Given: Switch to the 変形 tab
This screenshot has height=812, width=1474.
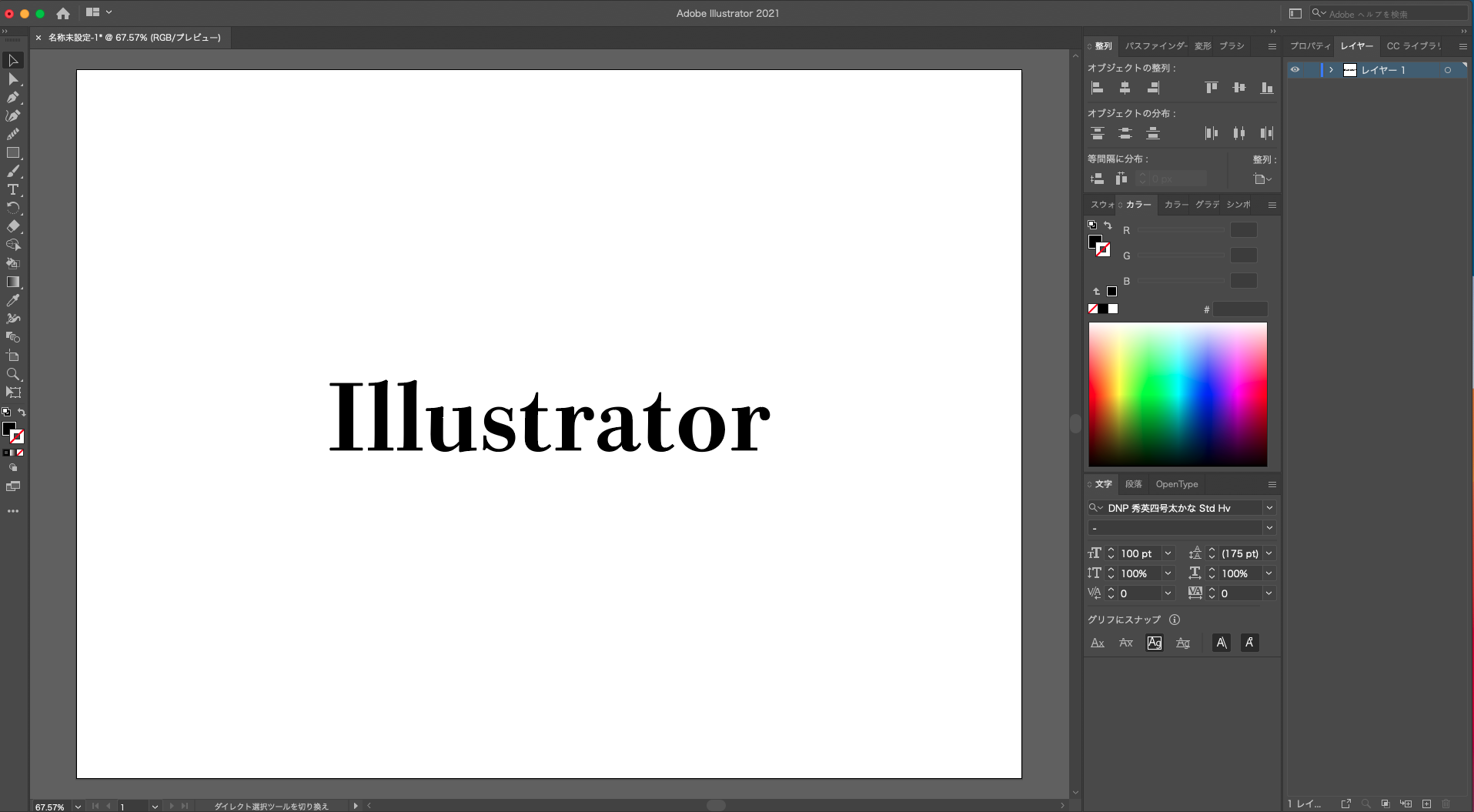Looking at the screenshot, I should pos(1202,46).
